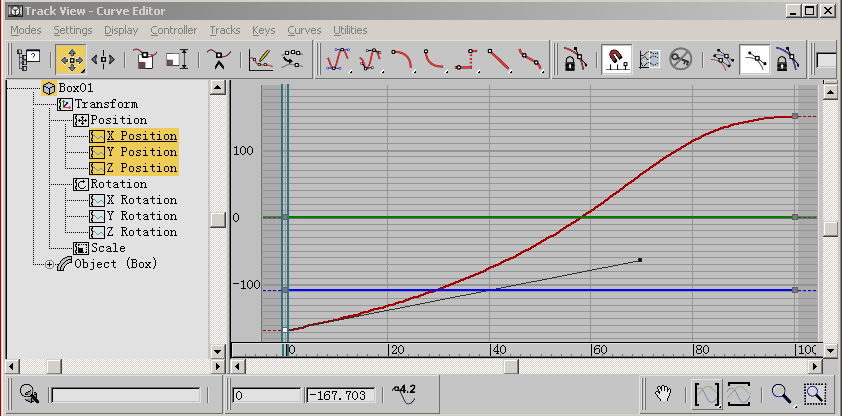The width and height of the screenshot is (842, 416).
Task: Click the key value field showing -167.703
Action: coord(340,395)
